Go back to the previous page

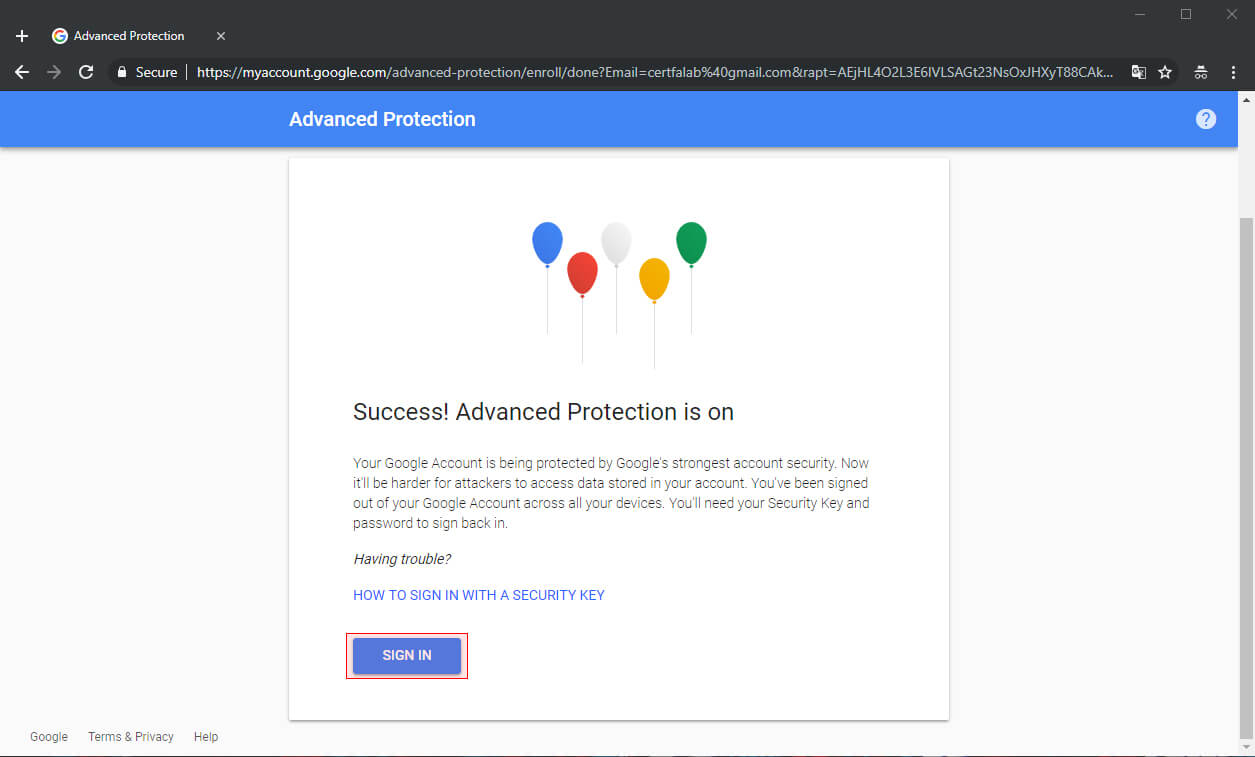click(x=22, y=72)
